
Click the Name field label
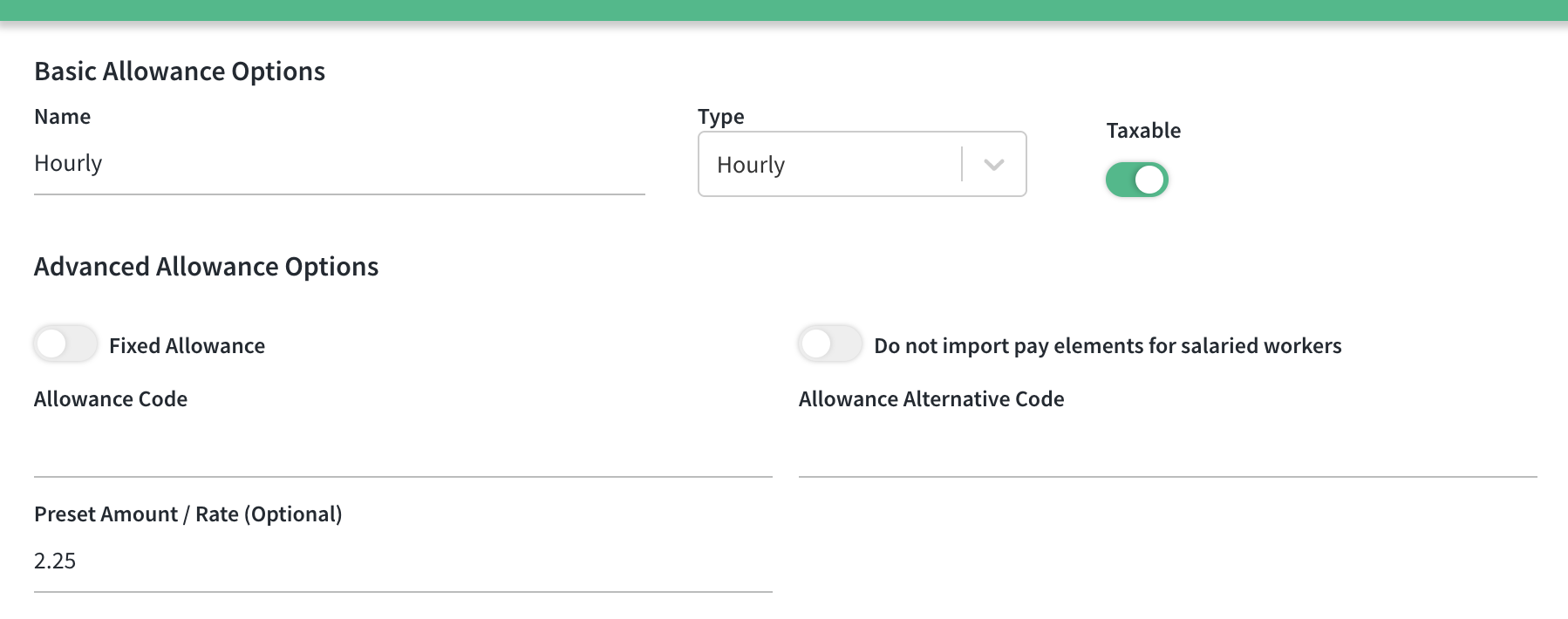tap(62, 117)
